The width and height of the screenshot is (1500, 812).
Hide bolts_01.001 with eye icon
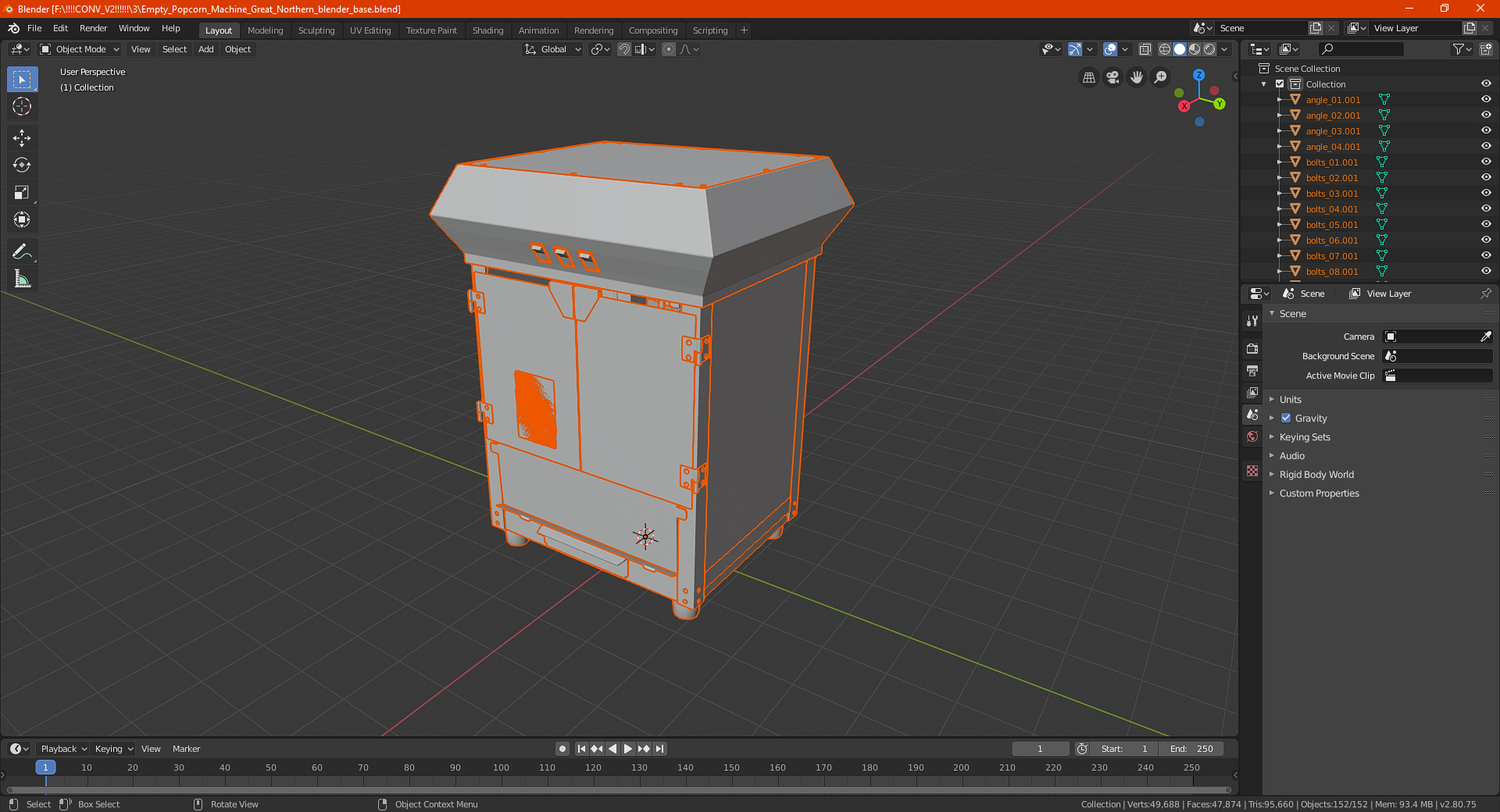coord(1486,162)
